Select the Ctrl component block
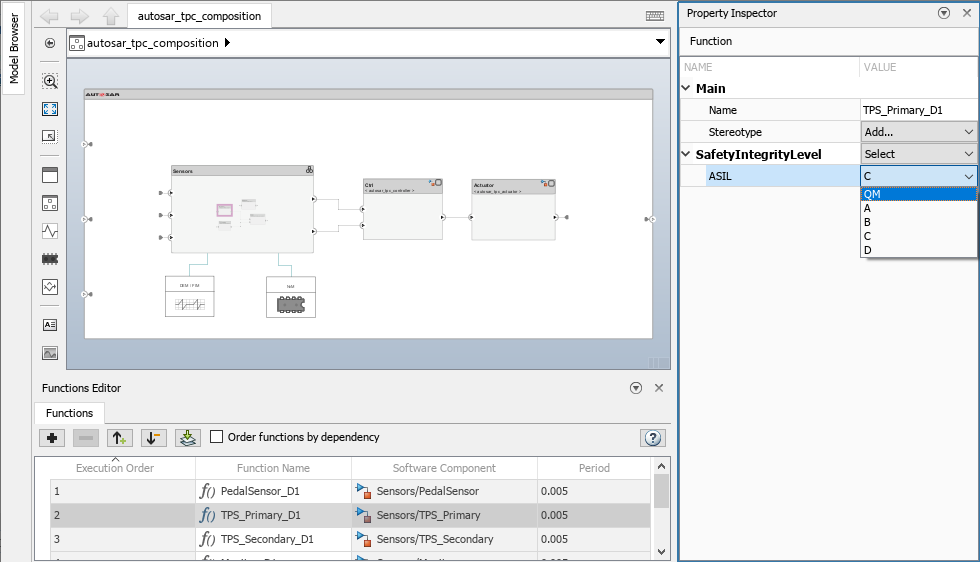This screenshot has height=562, width=980. point(403,209)
